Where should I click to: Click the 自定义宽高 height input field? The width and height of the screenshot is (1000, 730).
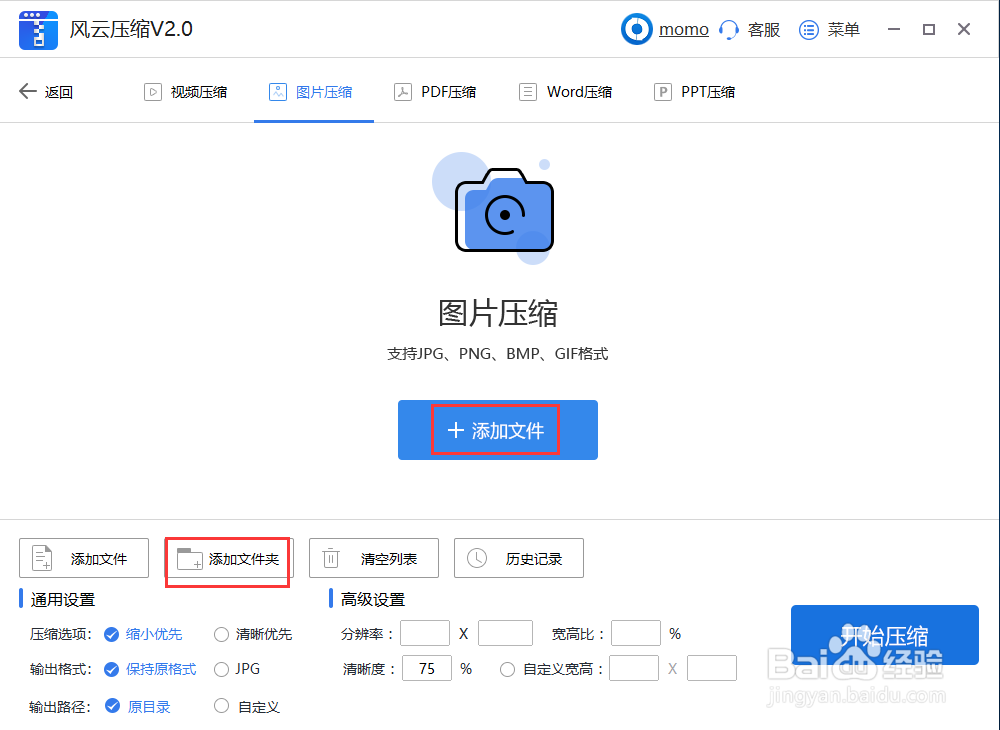point(712,668)
